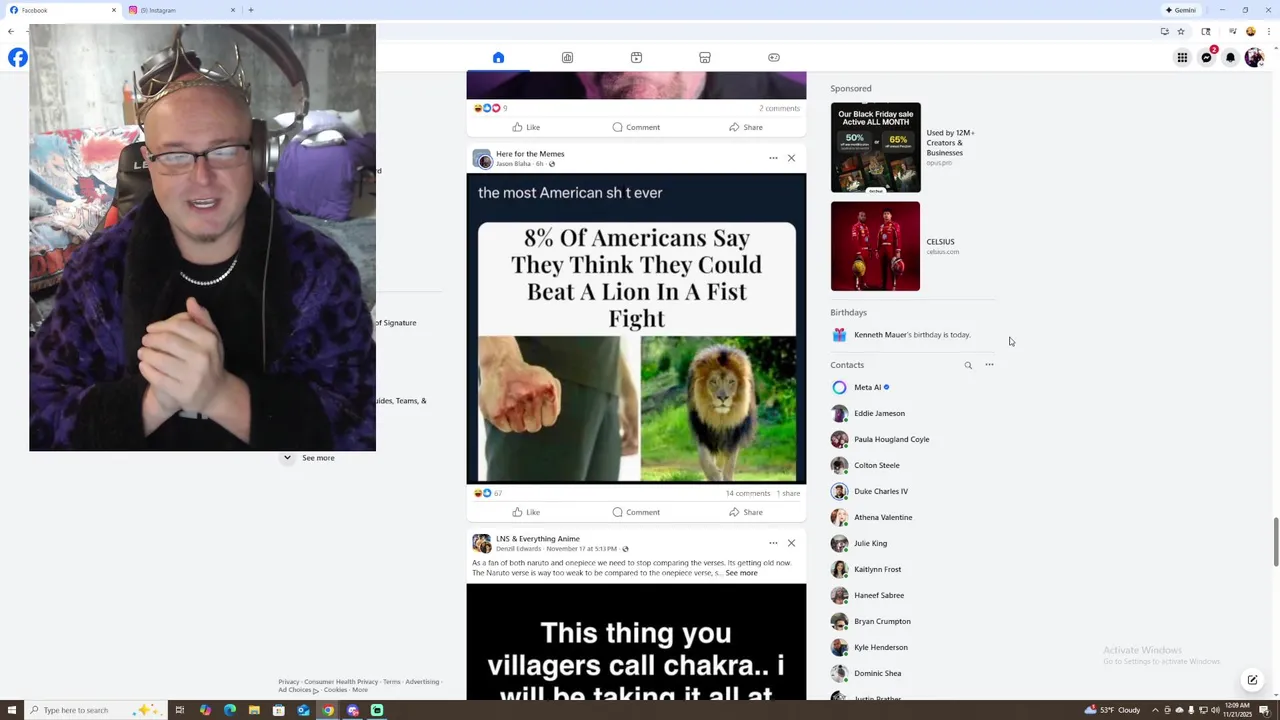Search contacts with magnifier icon
This screenshot has width=1280, height=720.
(968, 365)
